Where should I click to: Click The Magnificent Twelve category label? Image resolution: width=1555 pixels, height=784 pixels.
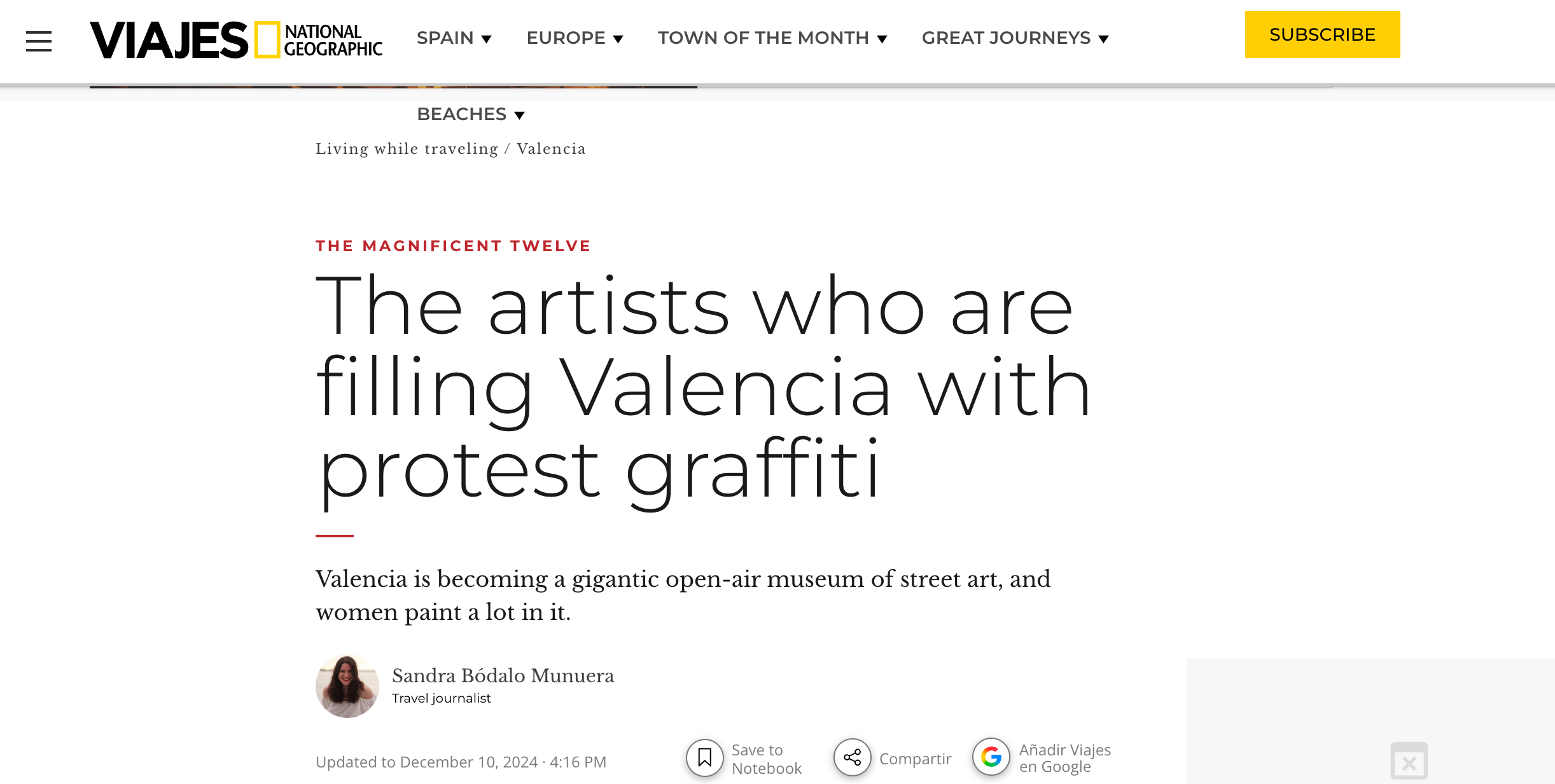point(454,246)
